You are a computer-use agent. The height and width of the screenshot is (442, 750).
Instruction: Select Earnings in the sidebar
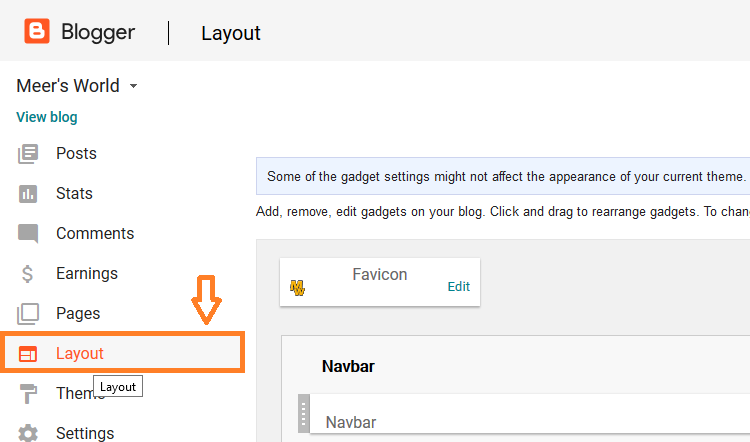(x=87, y=274)
